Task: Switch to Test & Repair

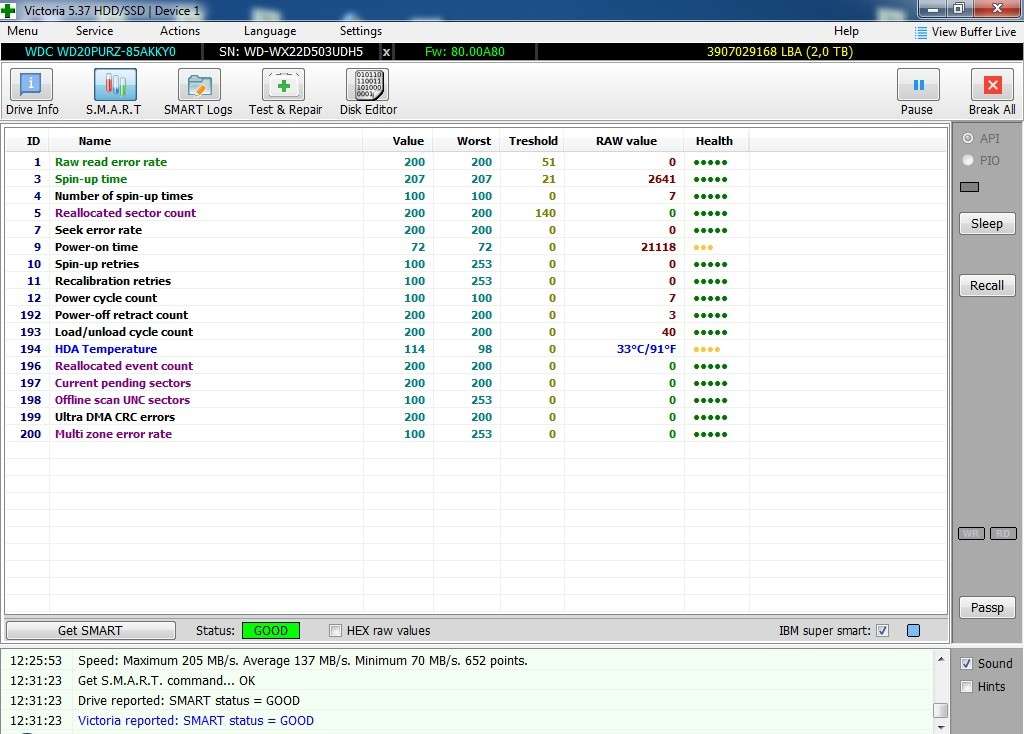Action: tap(285, 92)
